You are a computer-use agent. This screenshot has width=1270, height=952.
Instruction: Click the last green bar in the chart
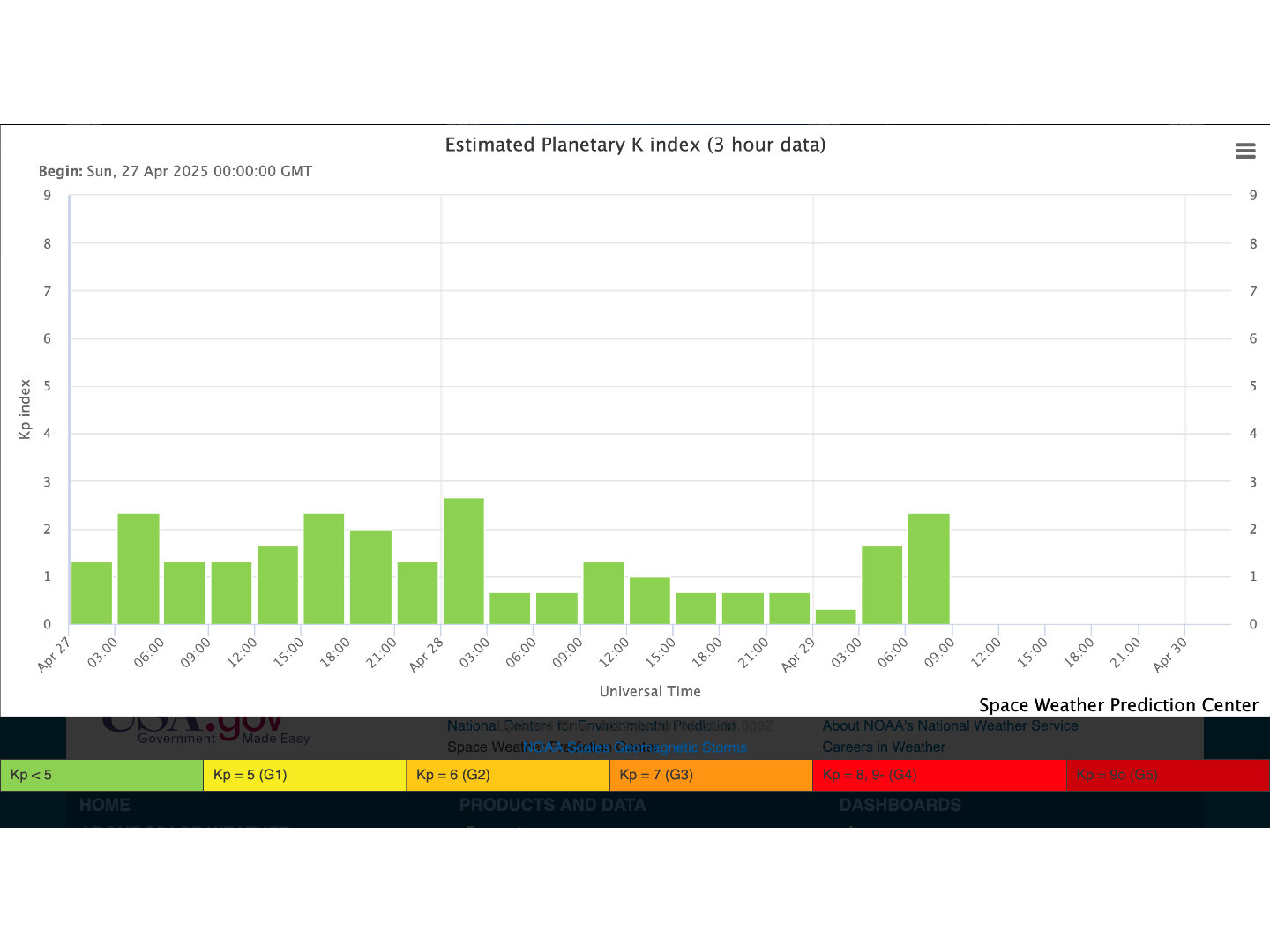(929, 569)
